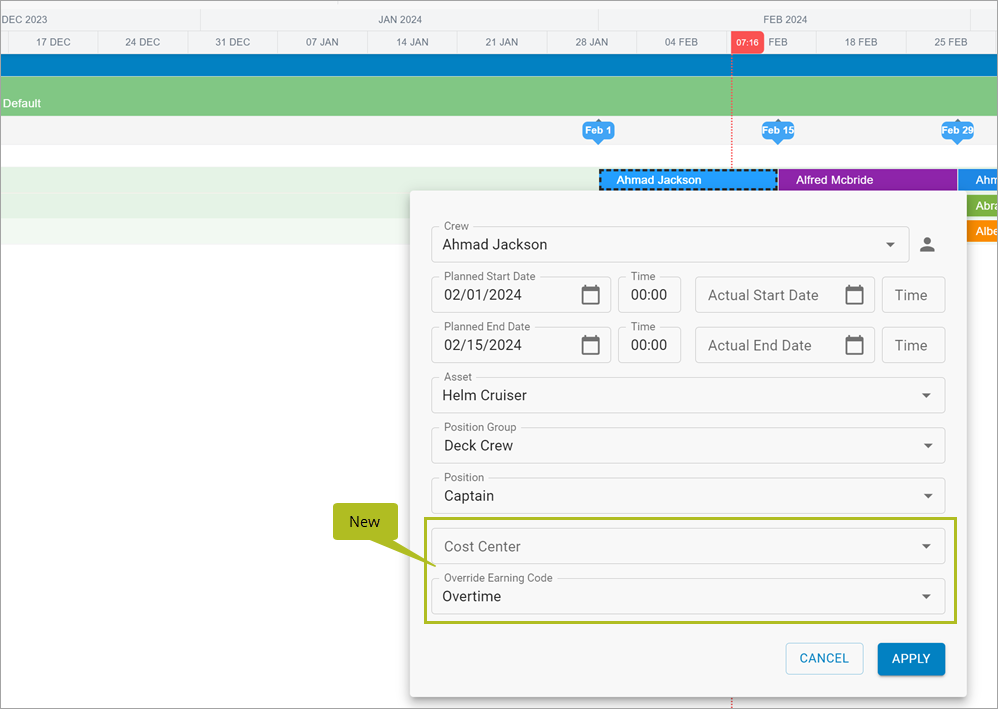The height and width of the screenshot is (709, 998).
Task: Click the 04 FEB week header
Action: click(681, 43)
